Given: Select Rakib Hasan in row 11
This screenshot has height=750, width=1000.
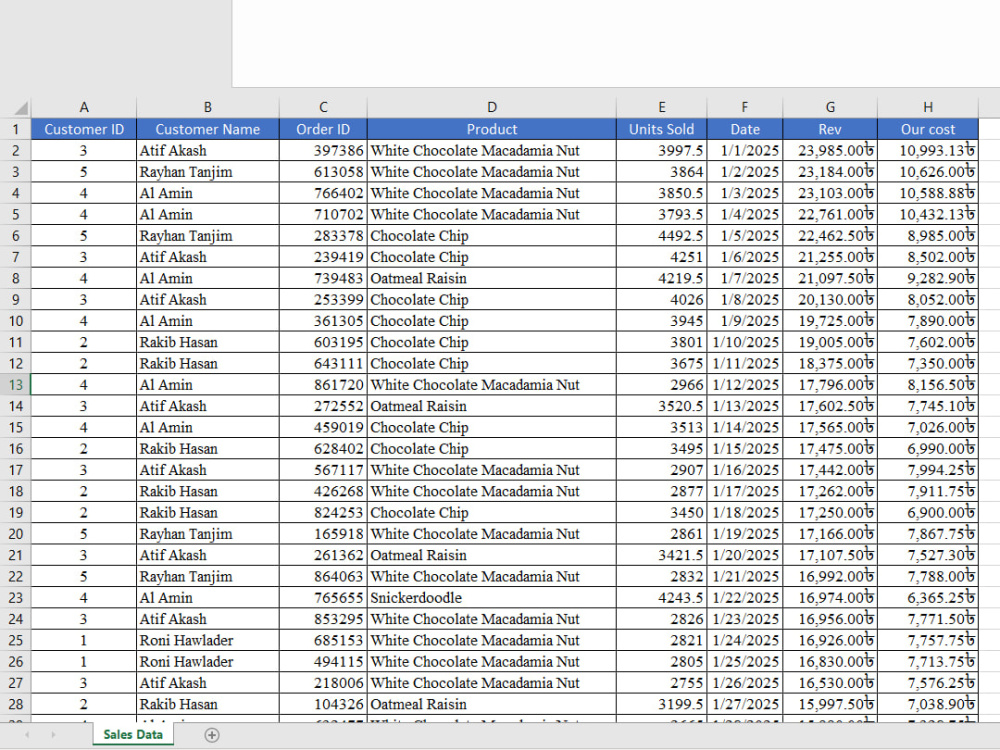Looking at the screenshot, I should pyautogui.click(x=208, y=342).
